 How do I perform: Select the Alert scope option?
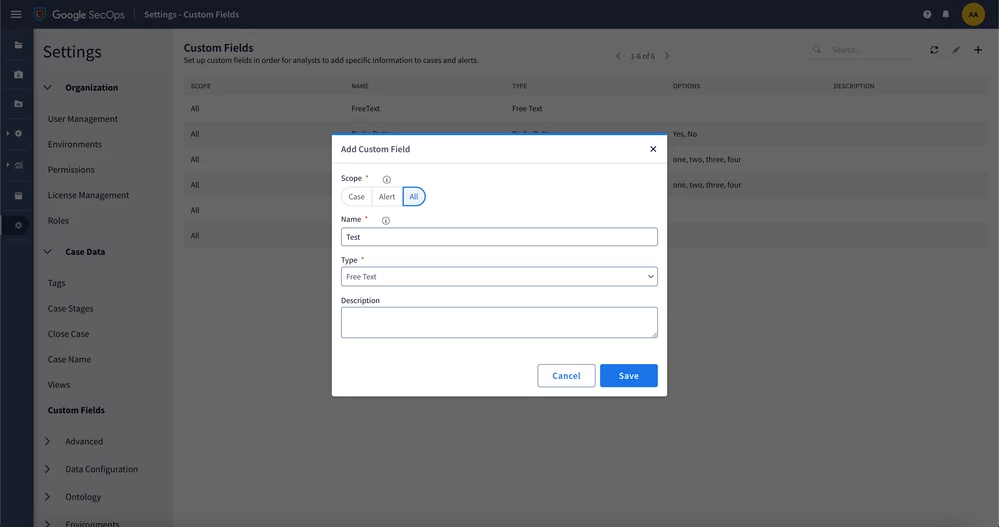coord(387,197)
